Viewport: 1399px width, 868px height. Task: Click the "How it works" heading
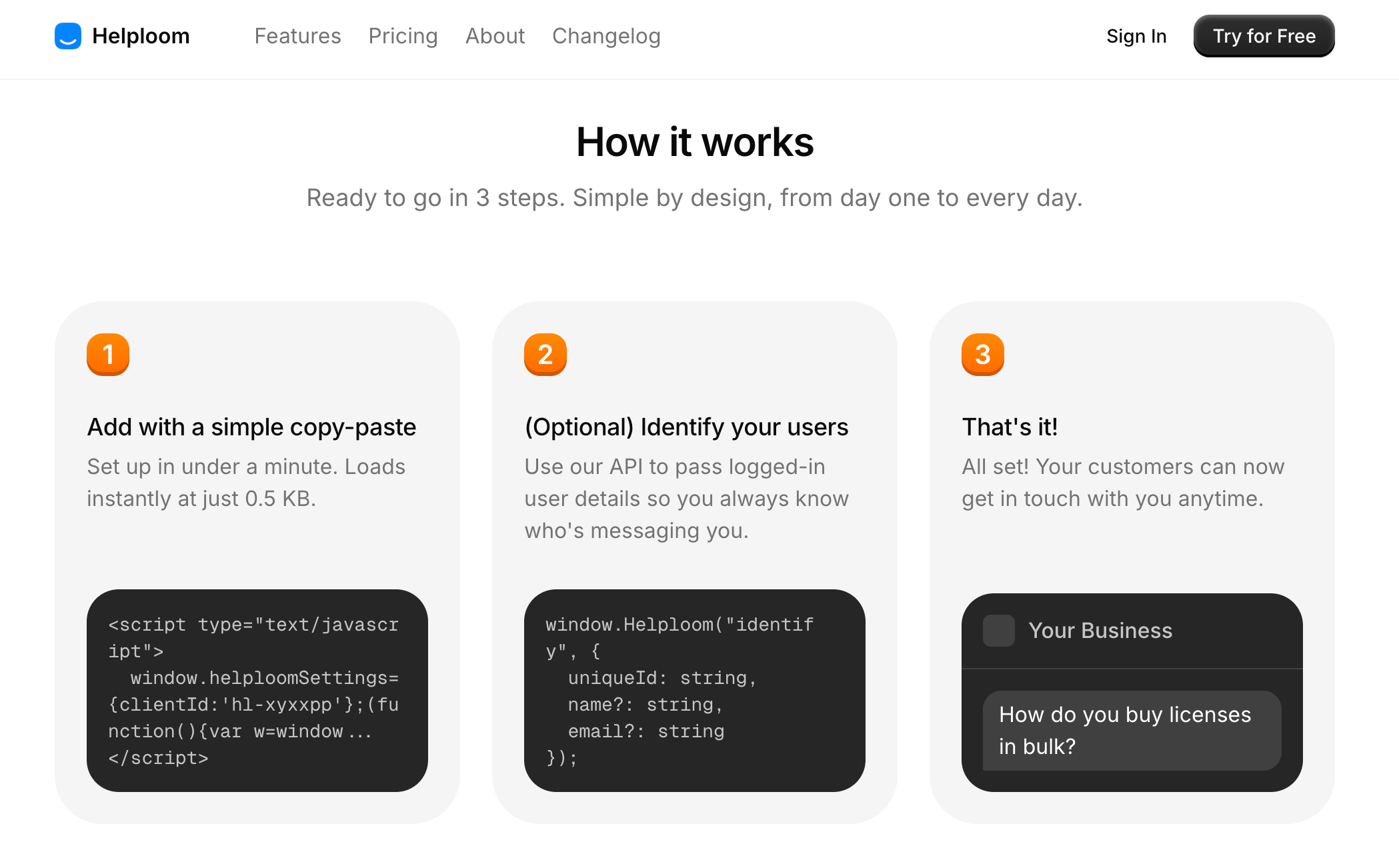[x=695, y=142]
